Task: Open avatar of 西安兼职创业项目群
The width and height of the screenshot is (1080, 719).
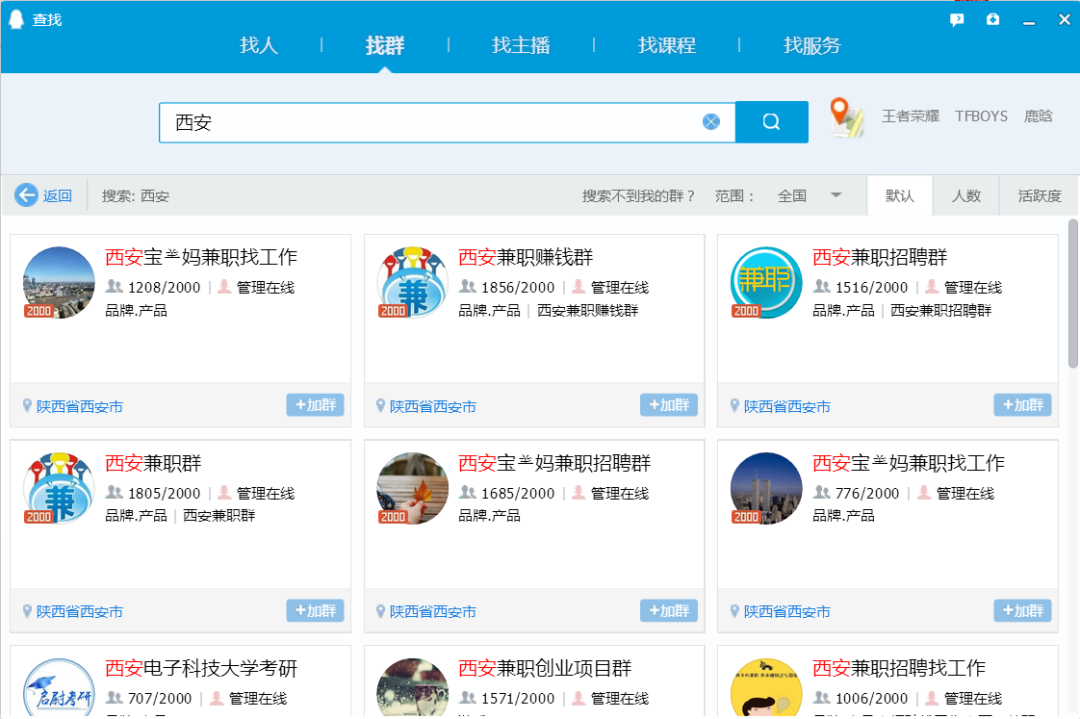Action: pos(412,687)
